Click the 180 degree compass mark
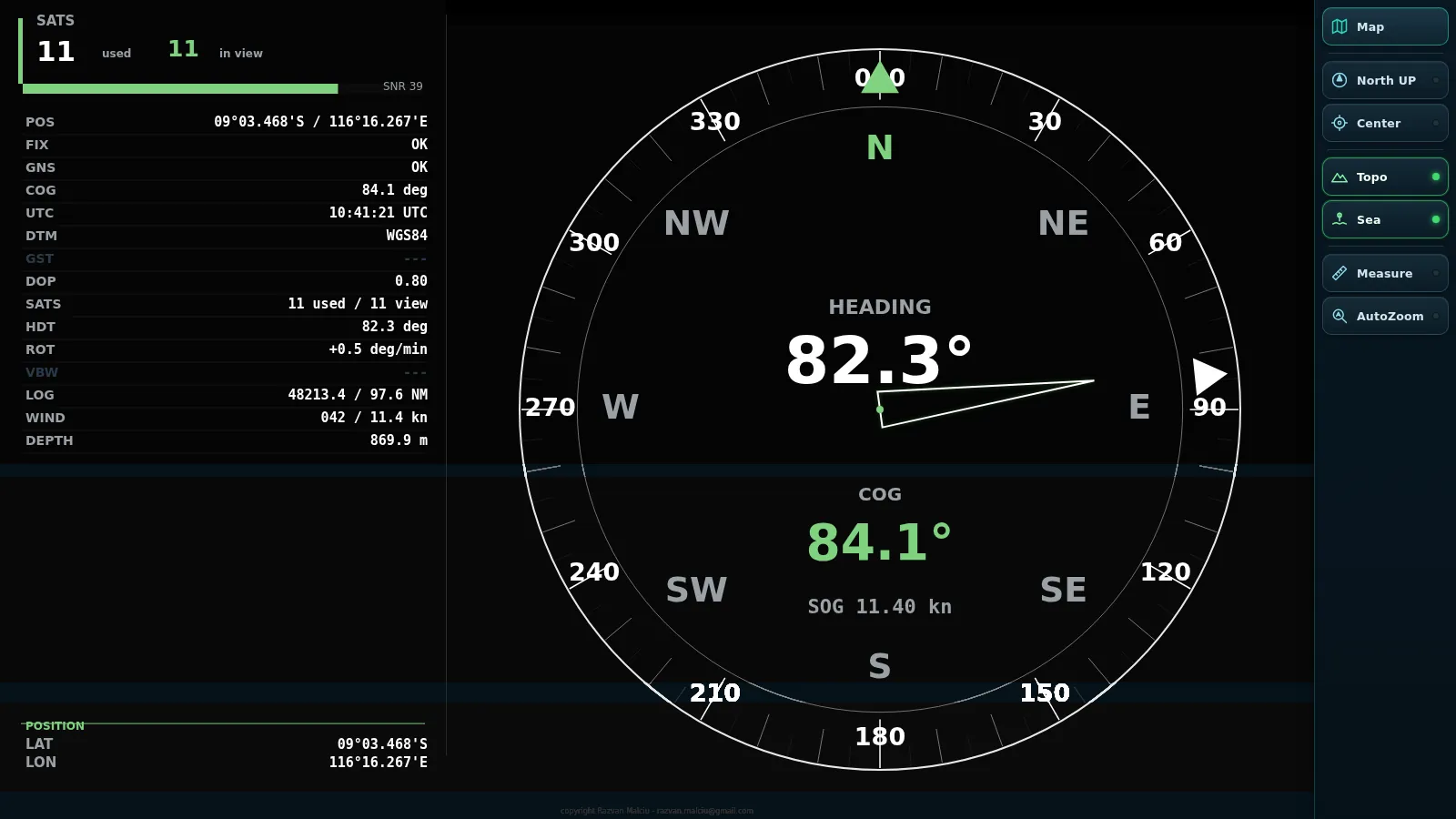Image resolution: width=1456 pixels, height=819 pixels. tap(880, 736)
